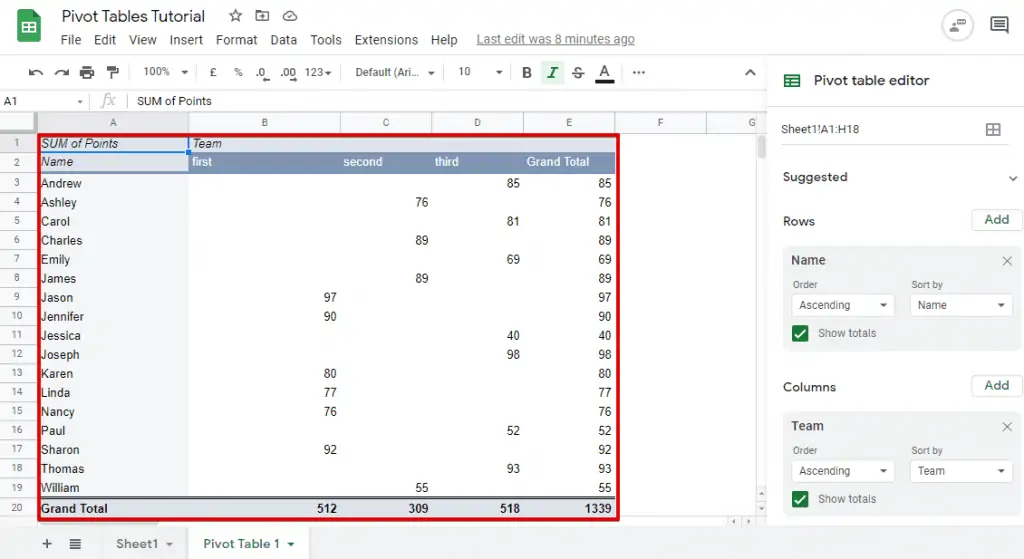Screen dimensions: 1024x559
Task: Select the Joseph name cell
Action: [113, 355]
